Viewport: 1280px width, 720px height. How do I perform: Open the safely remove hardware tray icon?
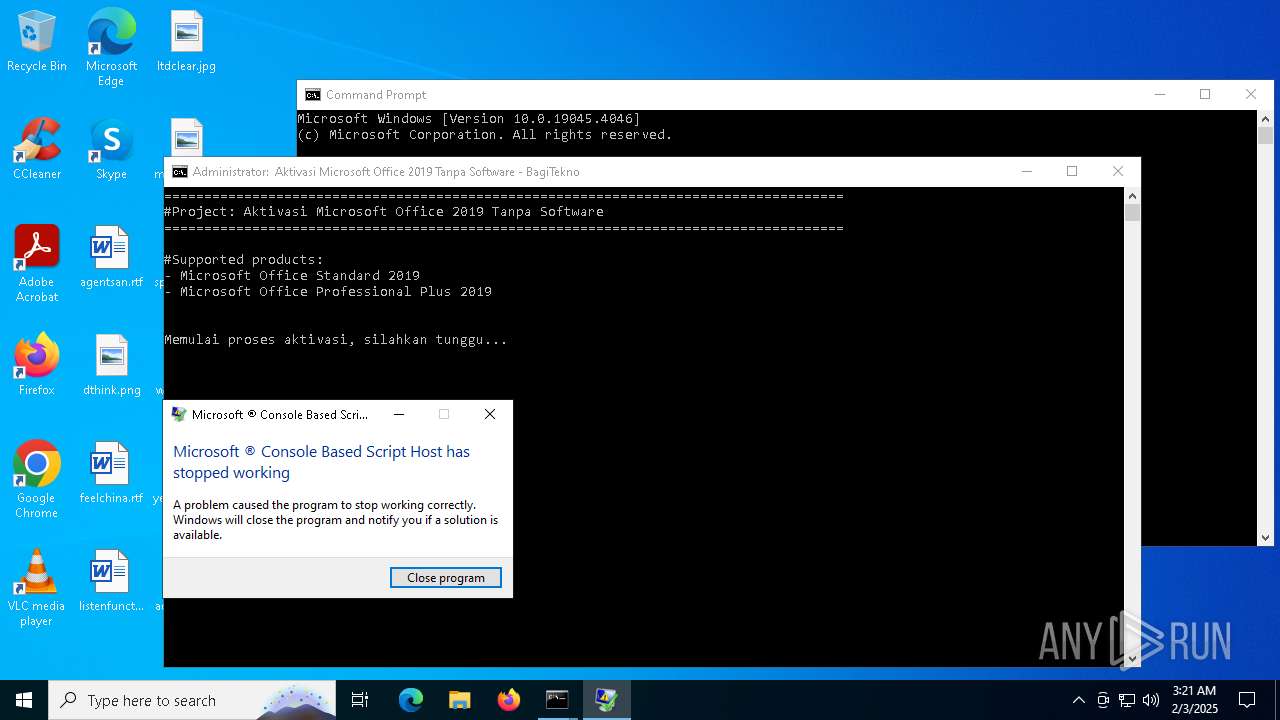[x=1103, y=700]
